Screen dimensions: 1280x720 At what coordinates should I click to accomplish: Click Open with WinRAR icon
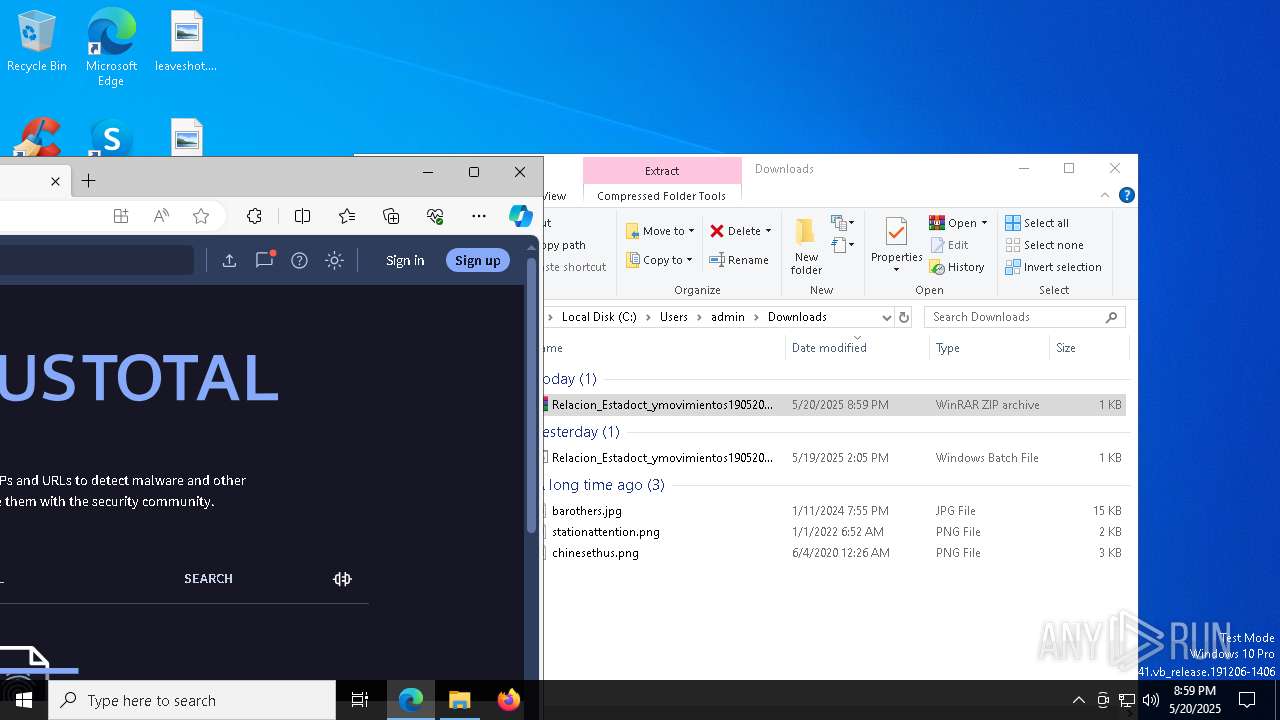pyautogui.click(x=937, y=223)
